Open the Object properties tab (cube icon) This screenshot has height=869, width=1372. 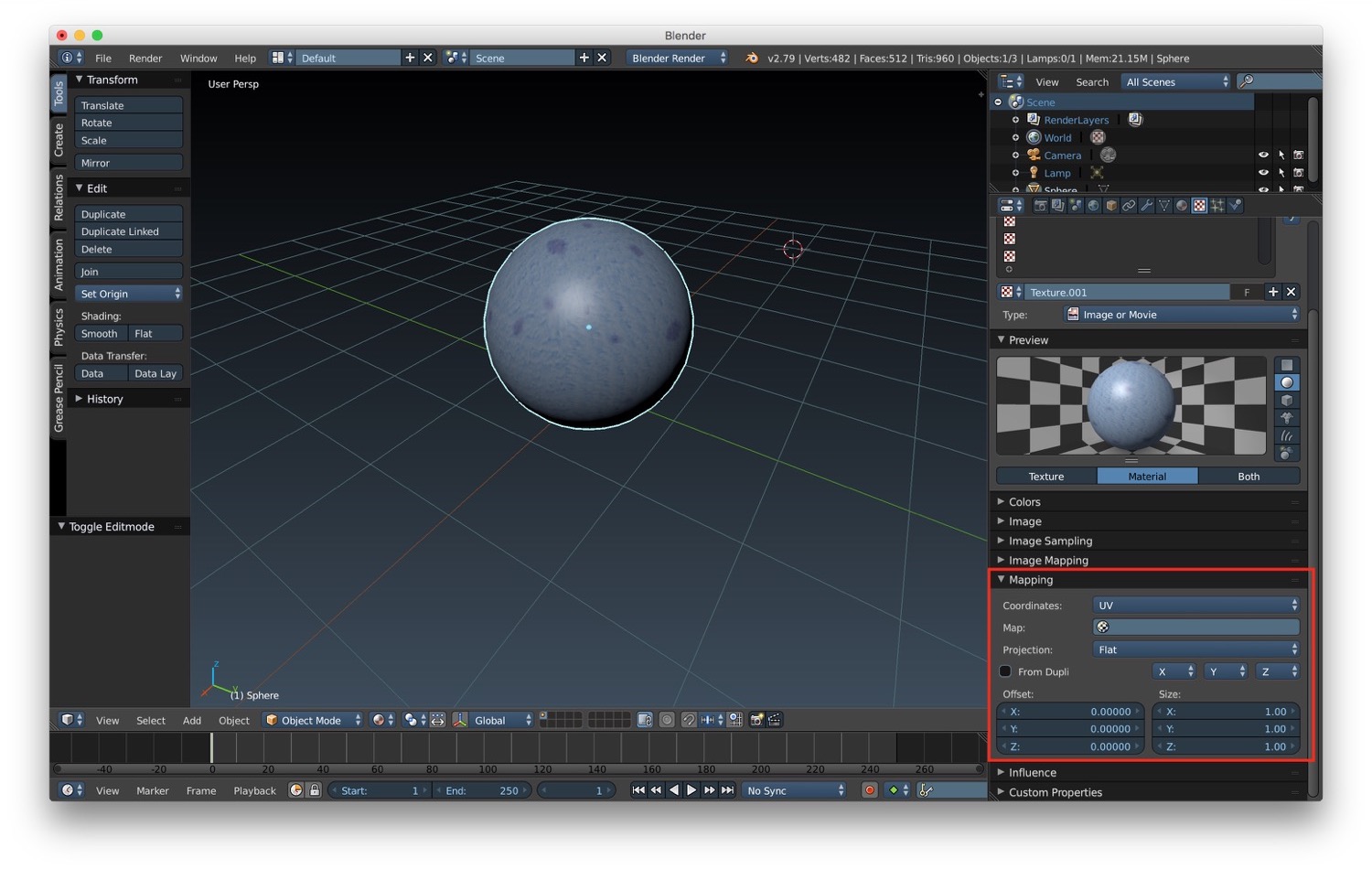pos(1111,206)
